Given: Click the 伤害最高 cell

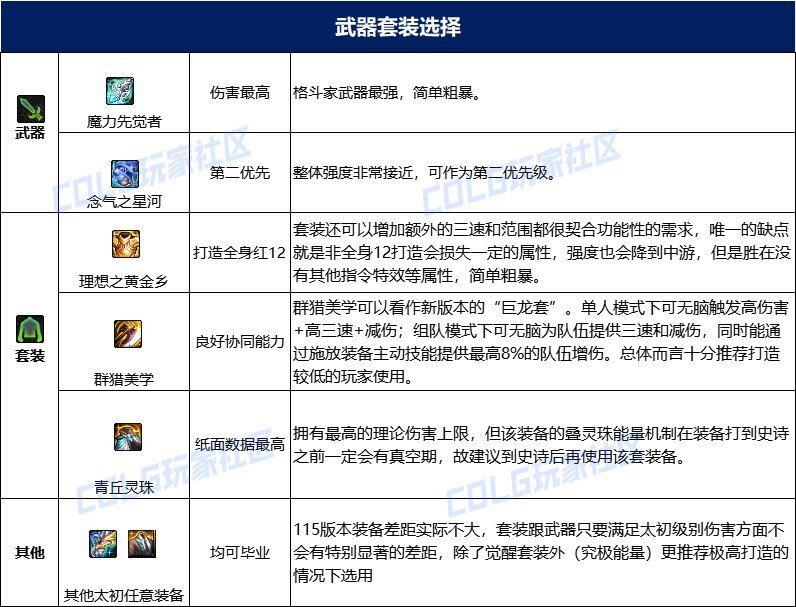Looking at the screenshot, I should [240, 93].
